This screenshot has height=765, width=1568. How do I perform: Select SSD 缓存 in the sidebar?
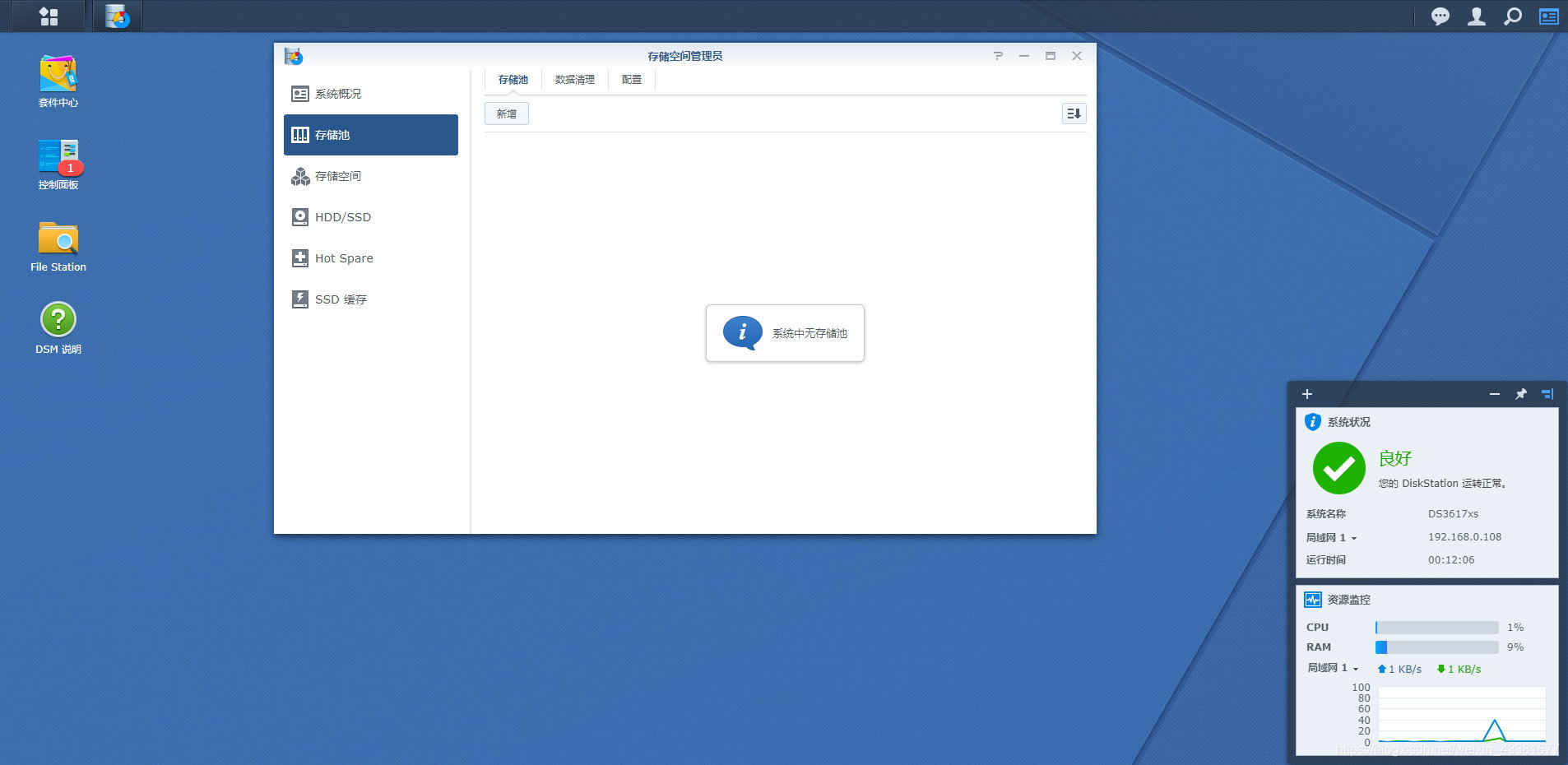tap(371, 299)
